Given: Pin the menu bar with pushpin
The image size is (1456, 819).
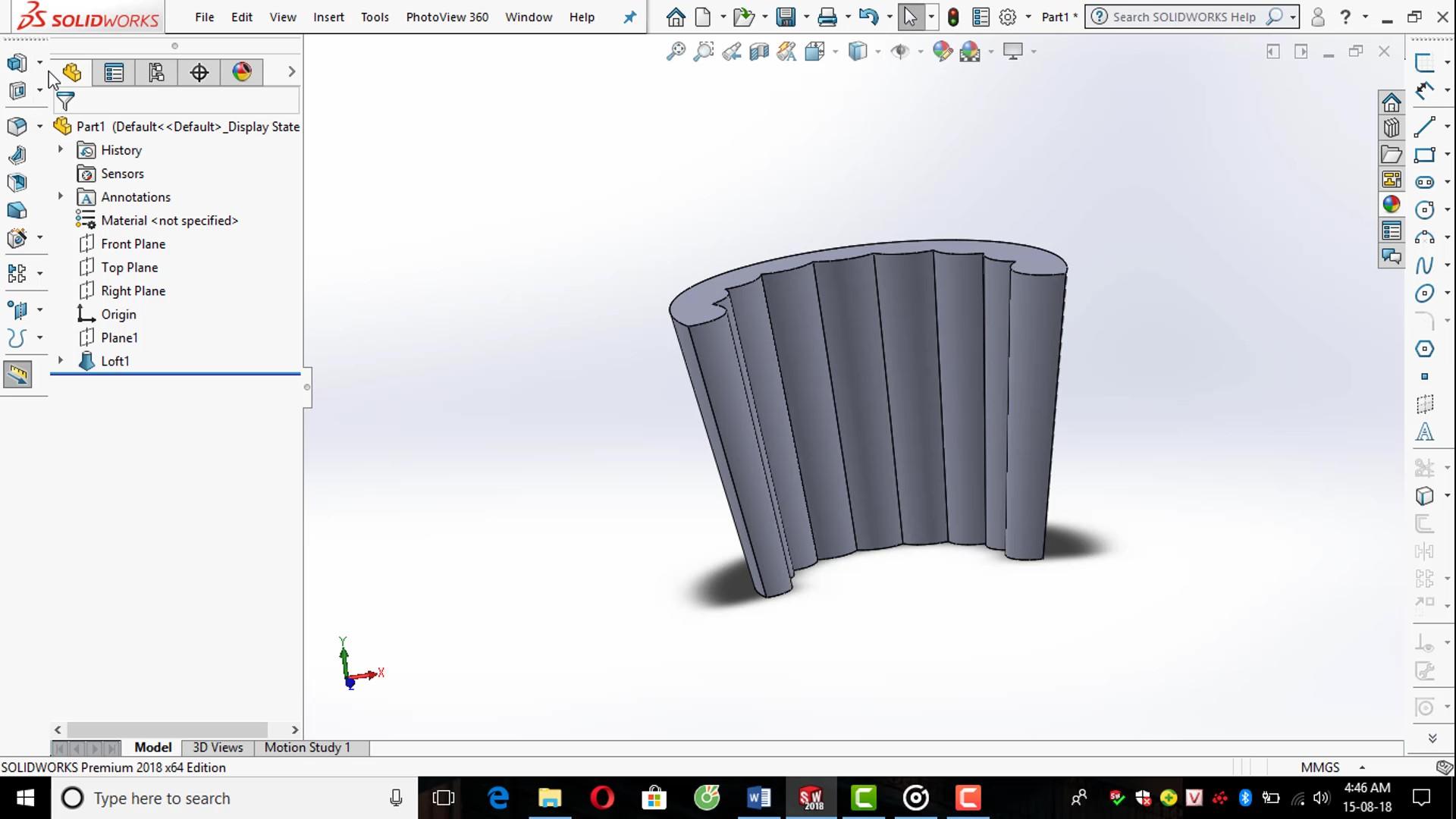Looking at the screenshot, I should pos(629,17).
